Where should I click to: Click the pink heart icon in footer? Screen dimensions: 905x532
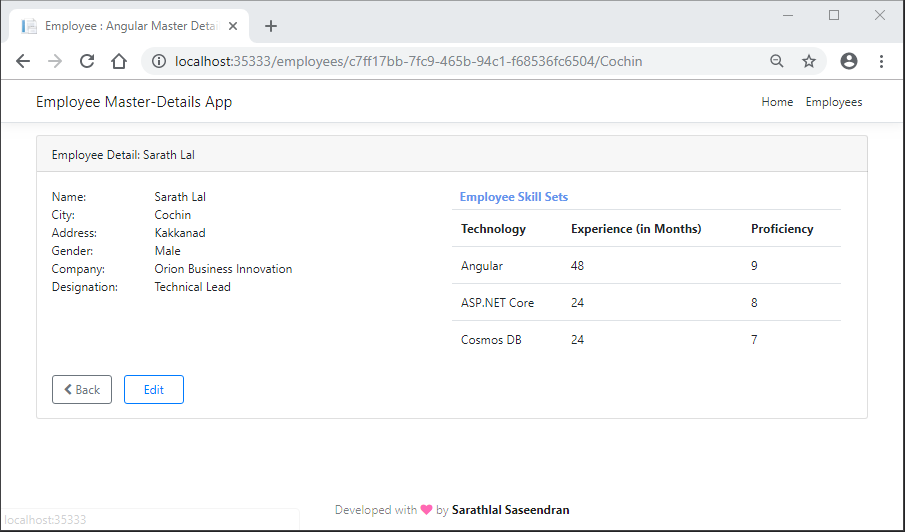pos(427,509)
